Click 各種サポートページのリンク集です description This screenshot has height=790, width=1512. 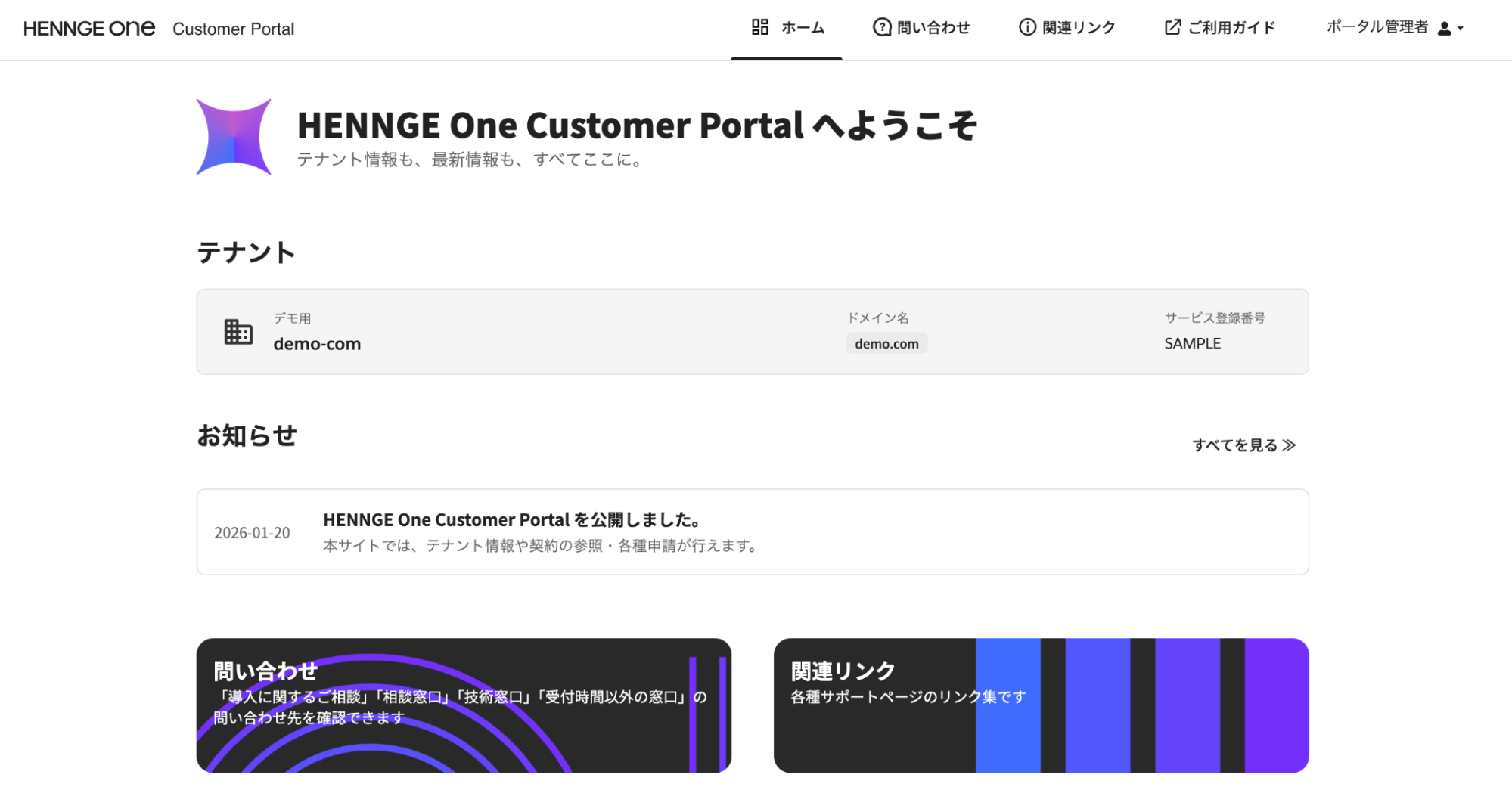point(908,697)
